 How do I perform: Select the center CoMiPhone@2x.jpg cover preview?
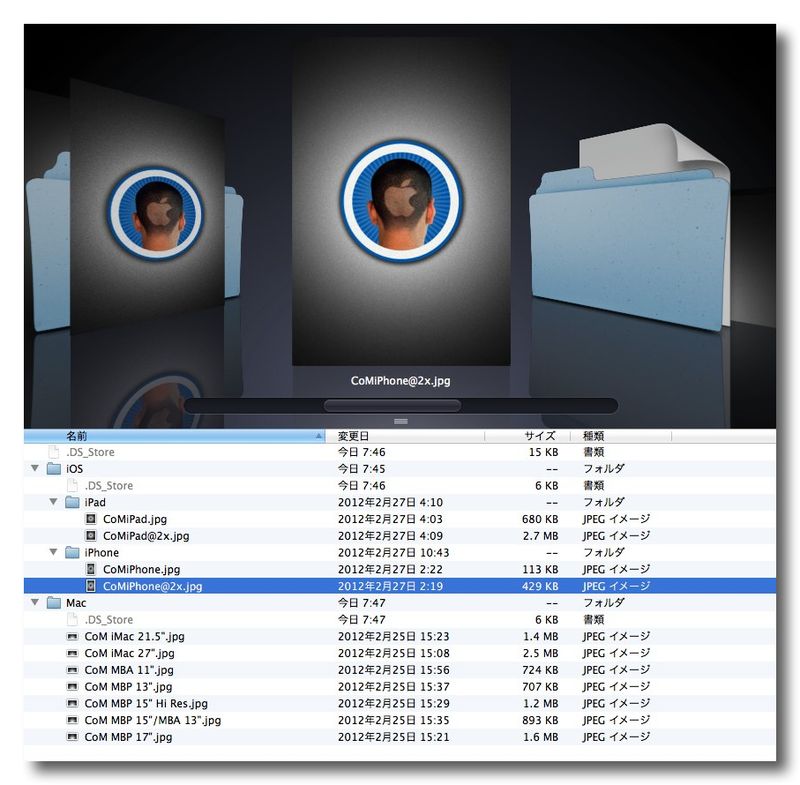[401, 201]
